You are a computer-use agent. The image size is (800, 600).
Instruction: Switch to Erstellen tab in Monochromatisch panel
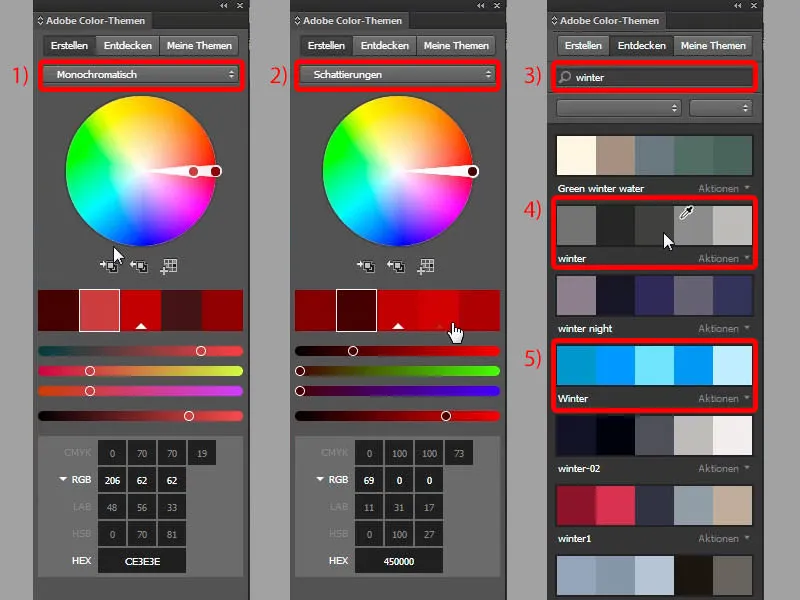[69, 45]
